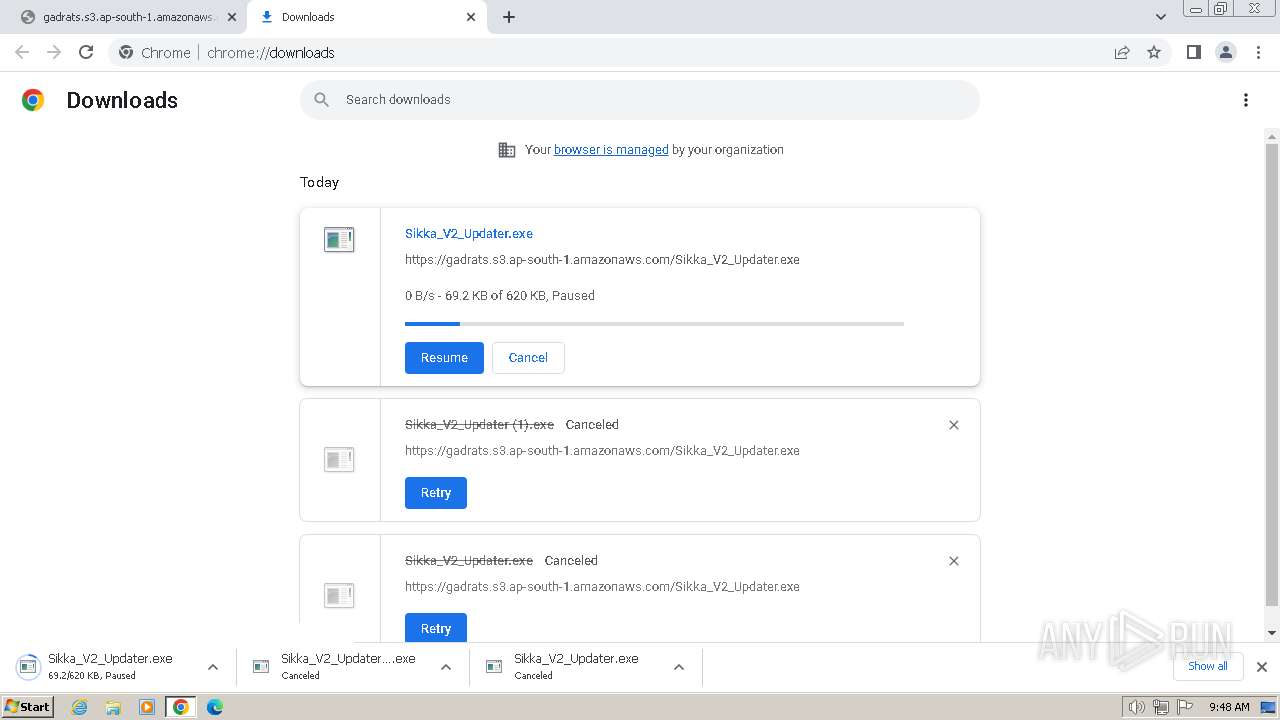Click the browser back arrow

pyautogui.click(x=22, y=53)
